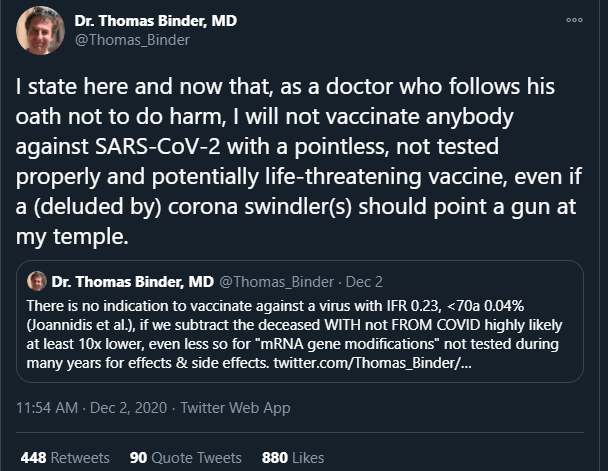608x471 pixels.
Task: Open the quoted tweet card body text
Action: pos(294,335)
